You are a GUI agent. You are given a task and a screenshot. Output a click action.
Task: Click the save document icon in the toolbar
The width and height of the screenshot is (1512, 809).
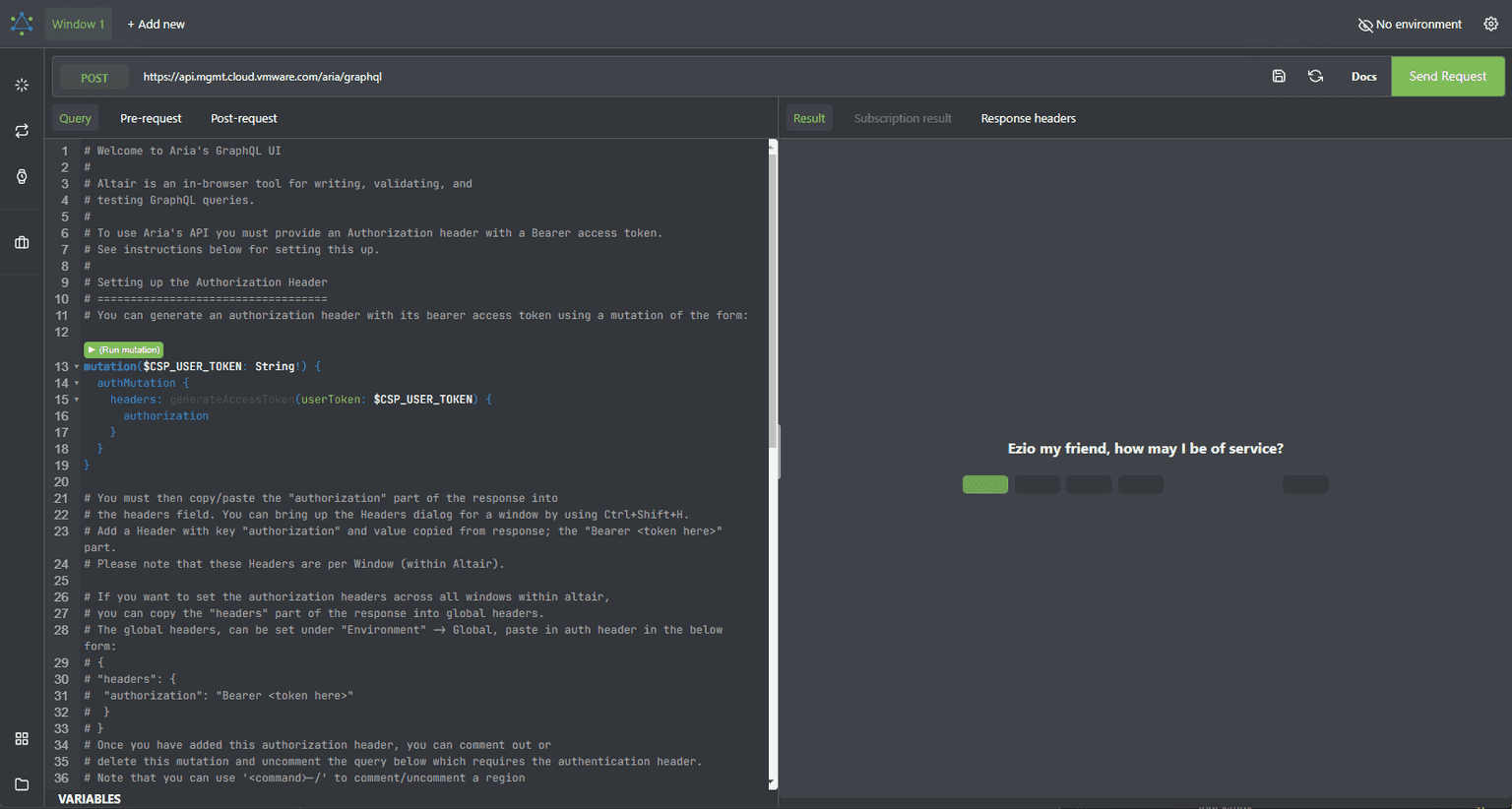coord(1278,76)
